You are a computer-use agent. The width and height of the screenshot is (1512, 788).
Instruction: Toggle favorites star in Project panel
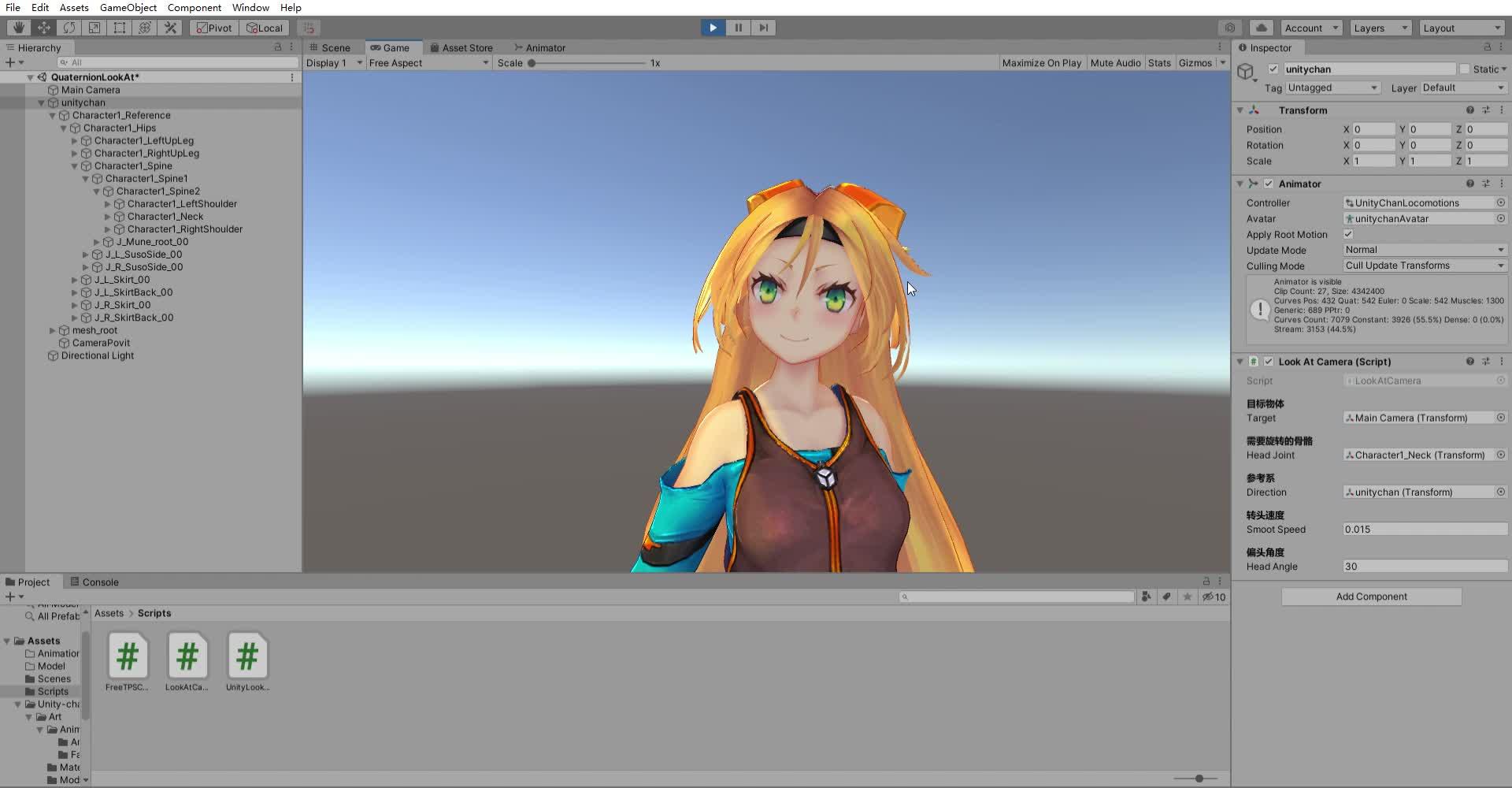[1187, 597]
